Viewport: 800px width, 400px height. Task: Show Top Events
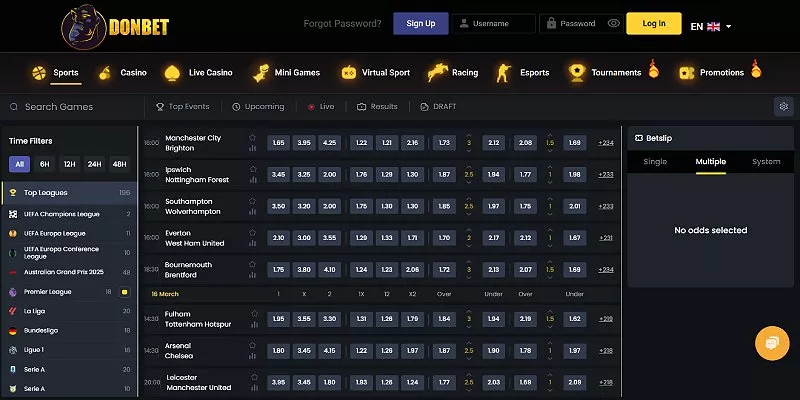tap(183, 107)
